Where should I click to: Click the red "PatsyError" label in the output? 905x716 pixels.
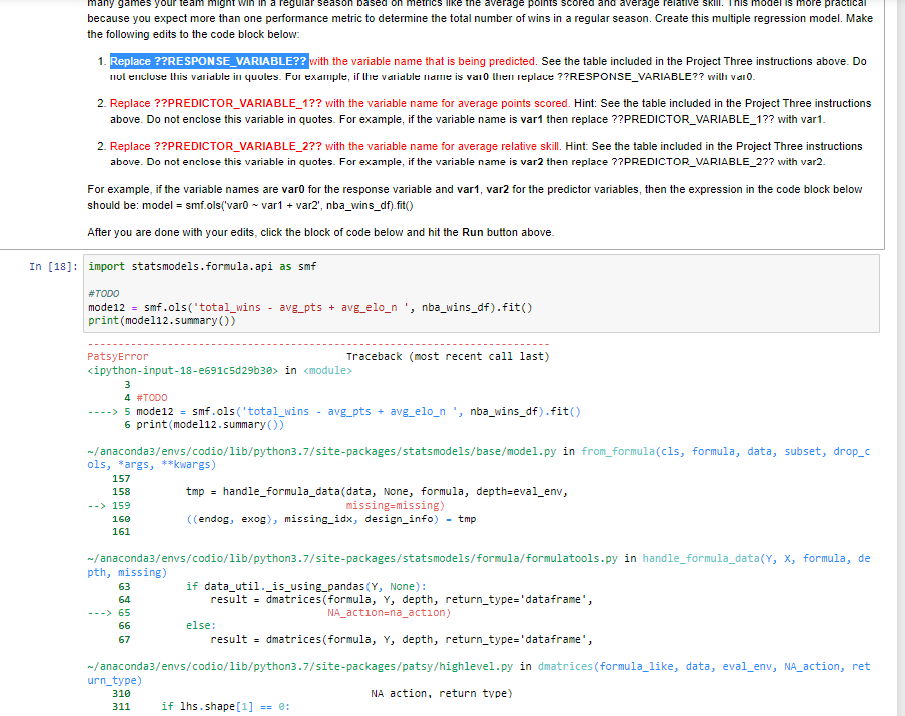coord(118,357)
